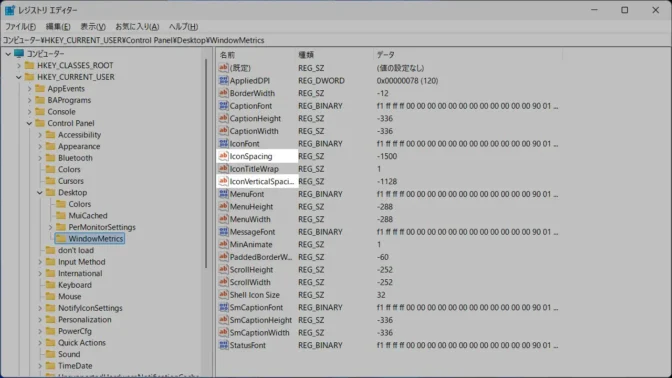The image size is (672, 378).
Task: Click the -1128 data value
Action: pos(387,182)
